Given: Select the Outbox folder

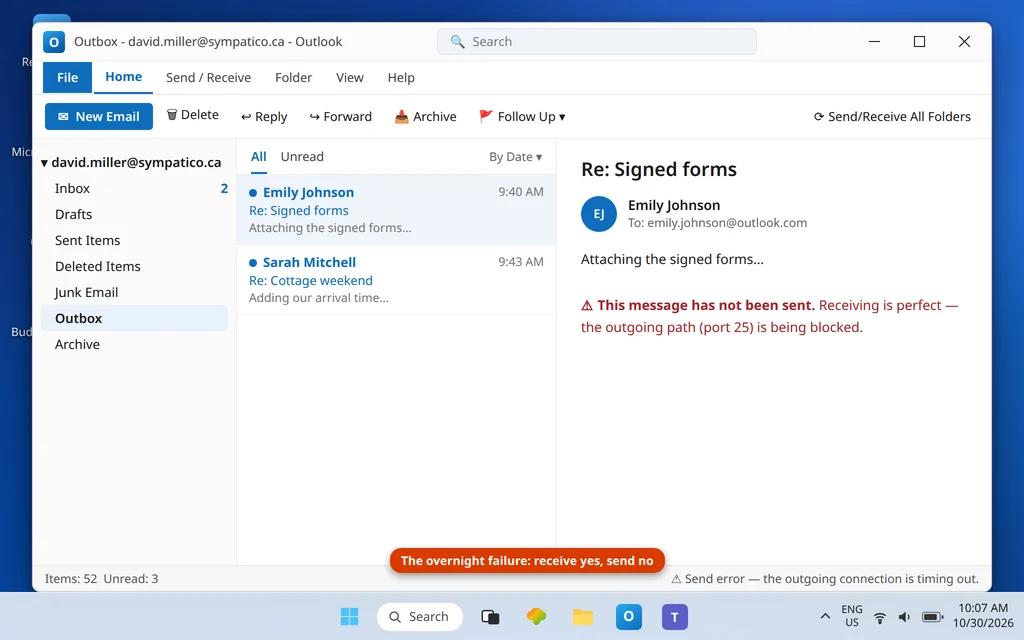Looking at the screenshot, I should [x=134, y=318].
